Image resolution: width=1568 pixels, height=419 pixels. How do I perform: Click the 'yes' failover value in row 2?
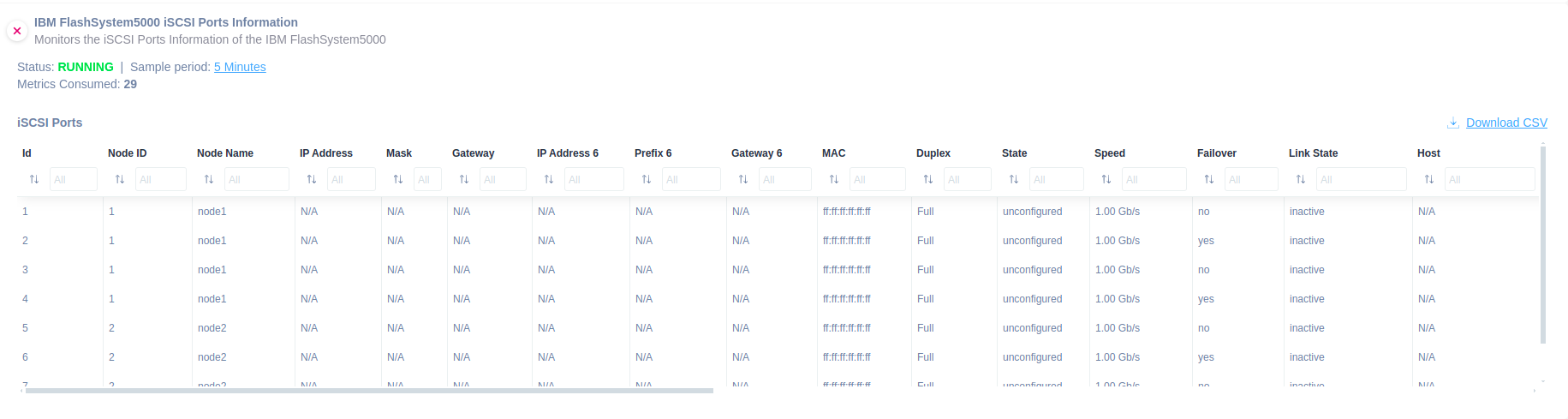click(1206, 241)
